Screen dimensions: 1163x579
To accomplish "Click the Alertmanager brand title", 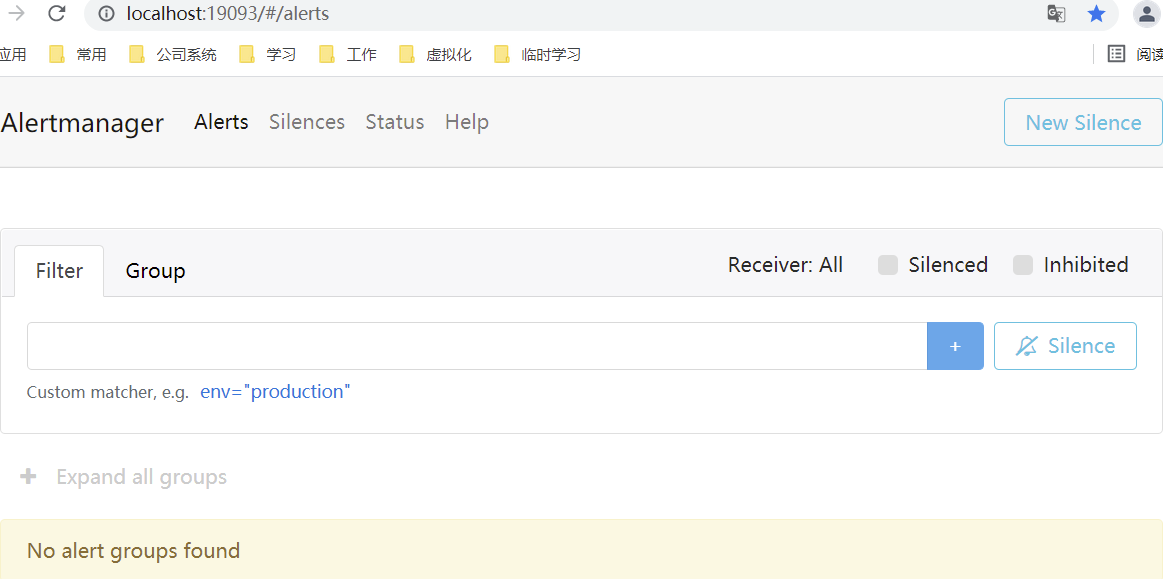I will [82, 123].
